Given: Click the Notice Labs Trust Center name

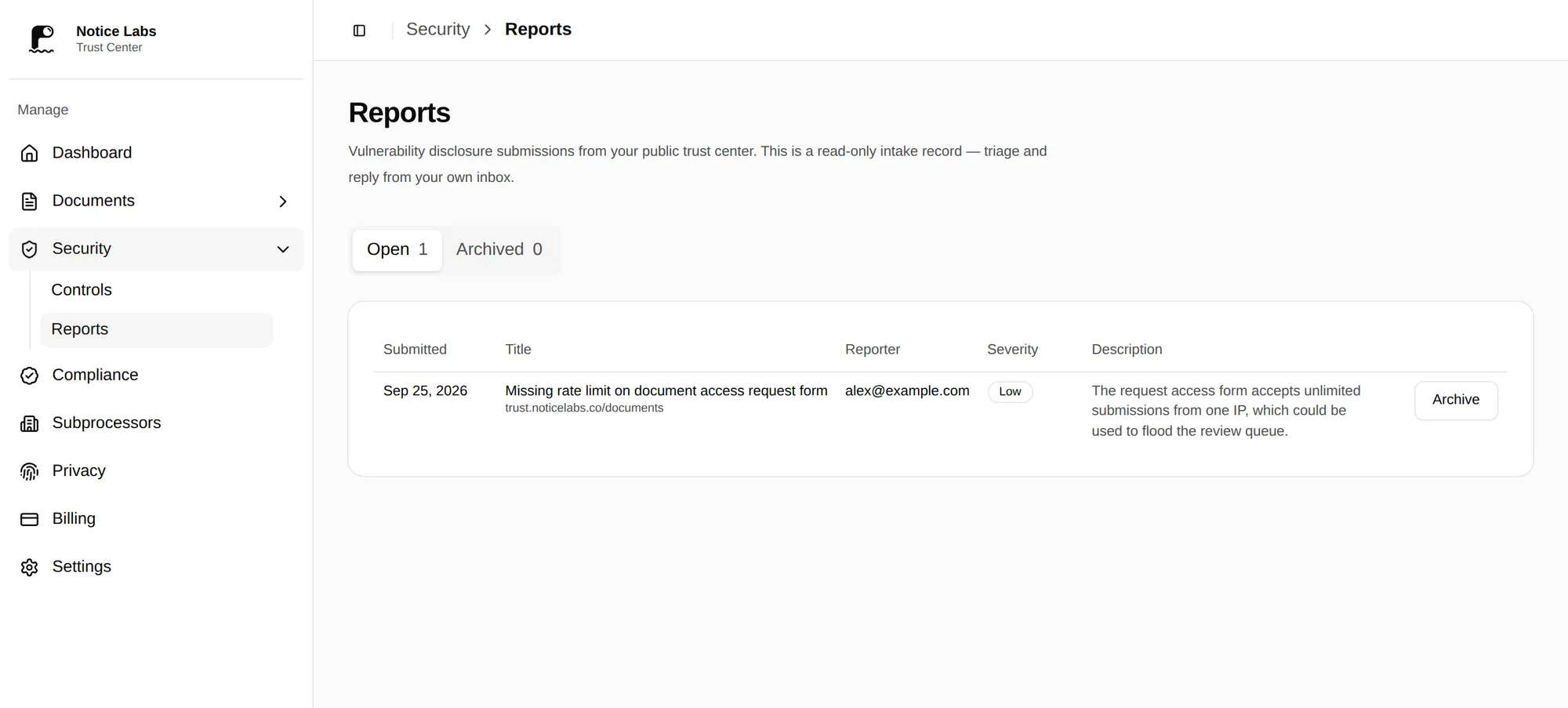Looking at the screenshot, I should tap(116, 39).
